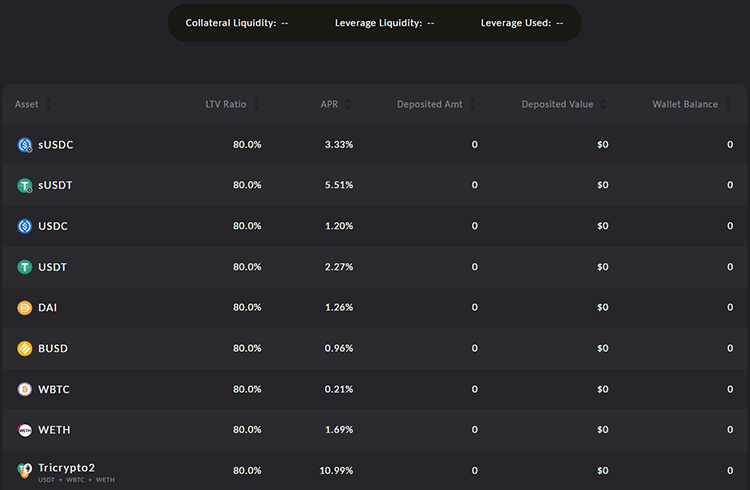Select the sUSDT asset name
750x490 pixels.
[x=55, y=185]
